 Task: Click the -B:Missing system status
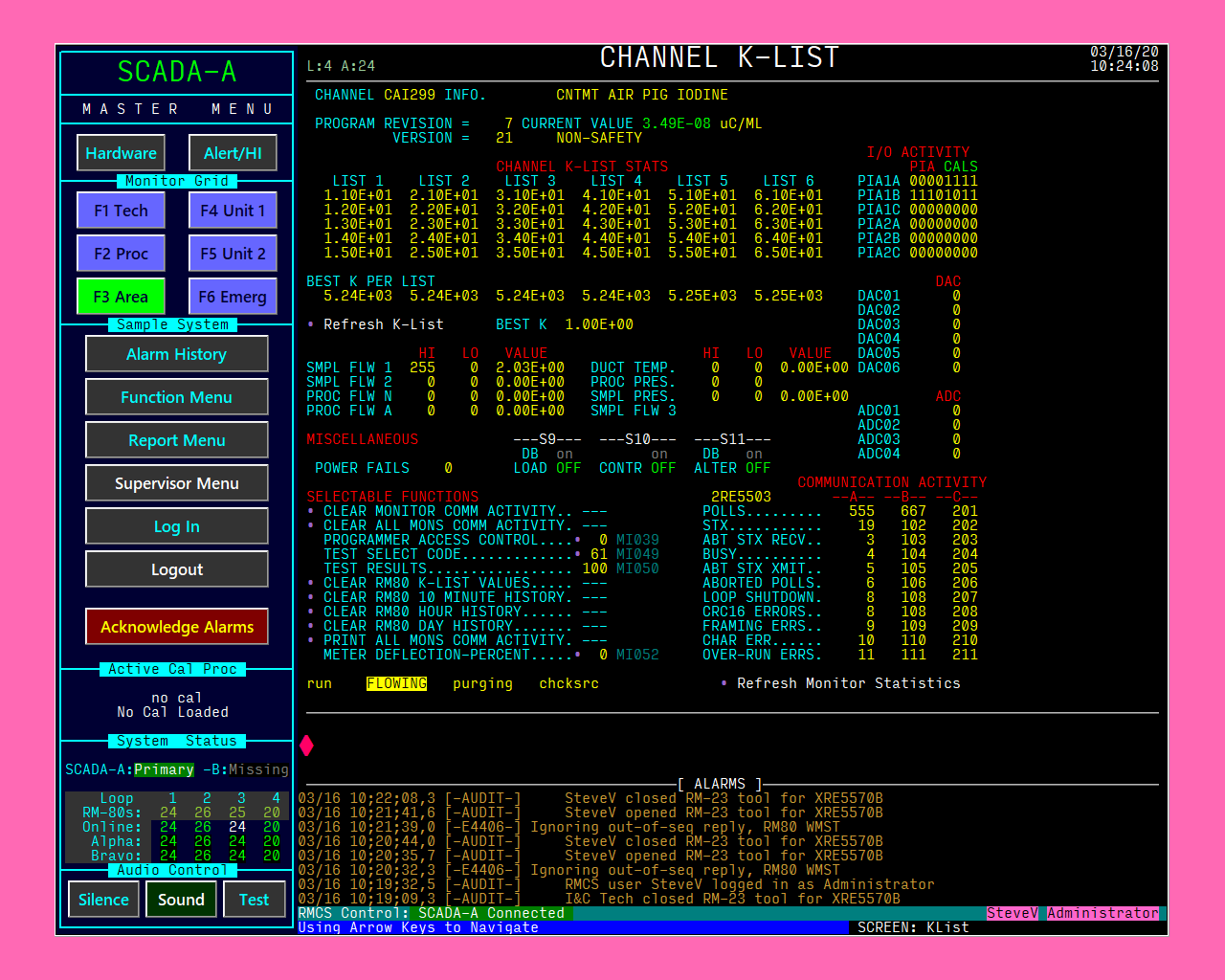pos(246,769)
